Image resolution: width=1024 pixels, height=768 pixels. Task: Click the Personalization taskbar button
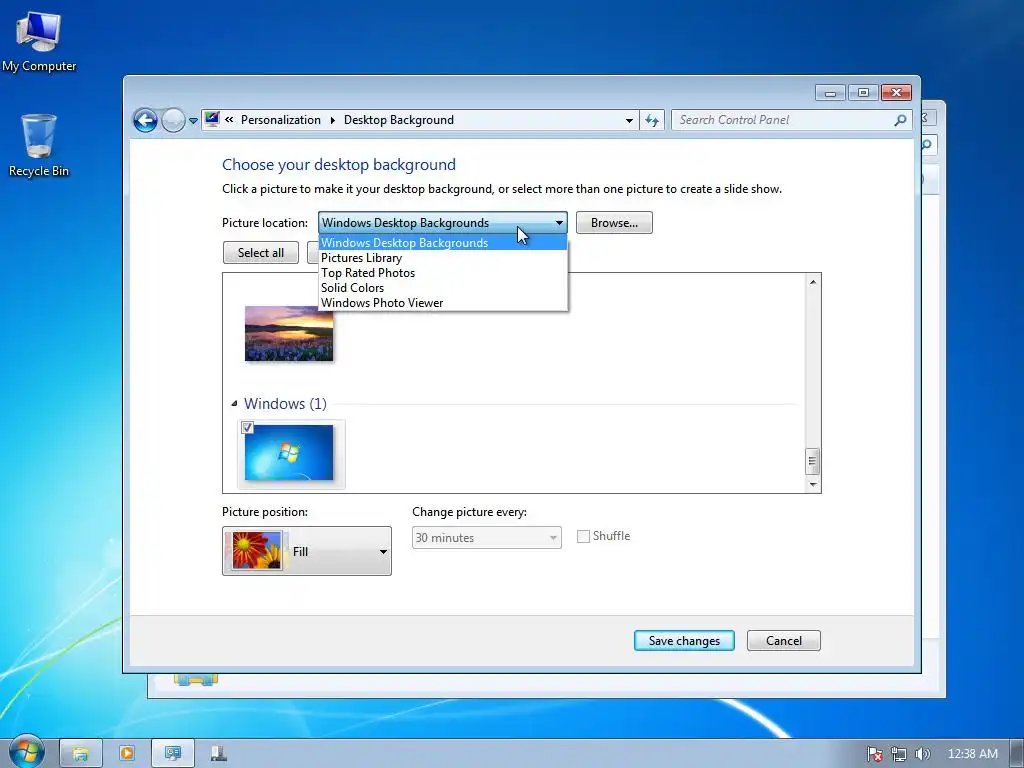pyautogui.click(x=173, y=753)
